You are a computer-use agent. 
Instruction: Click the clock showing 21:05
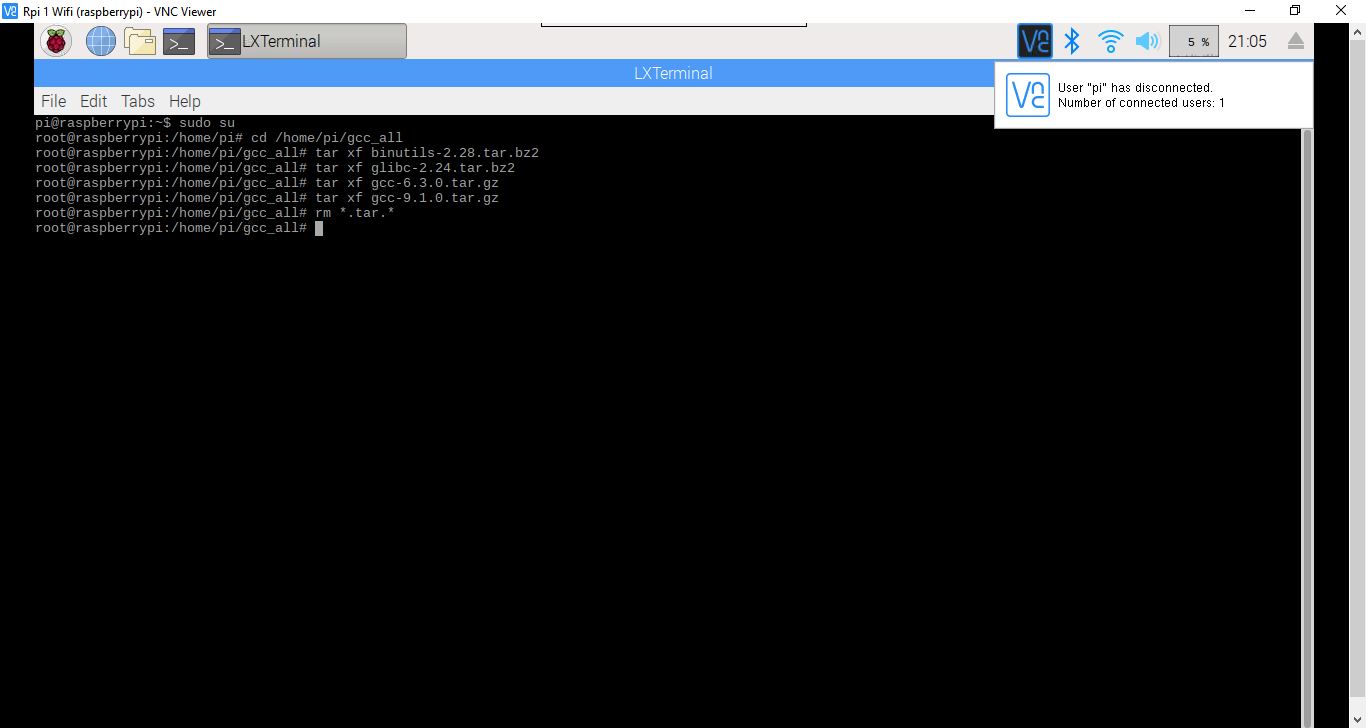coord(1247,41)
